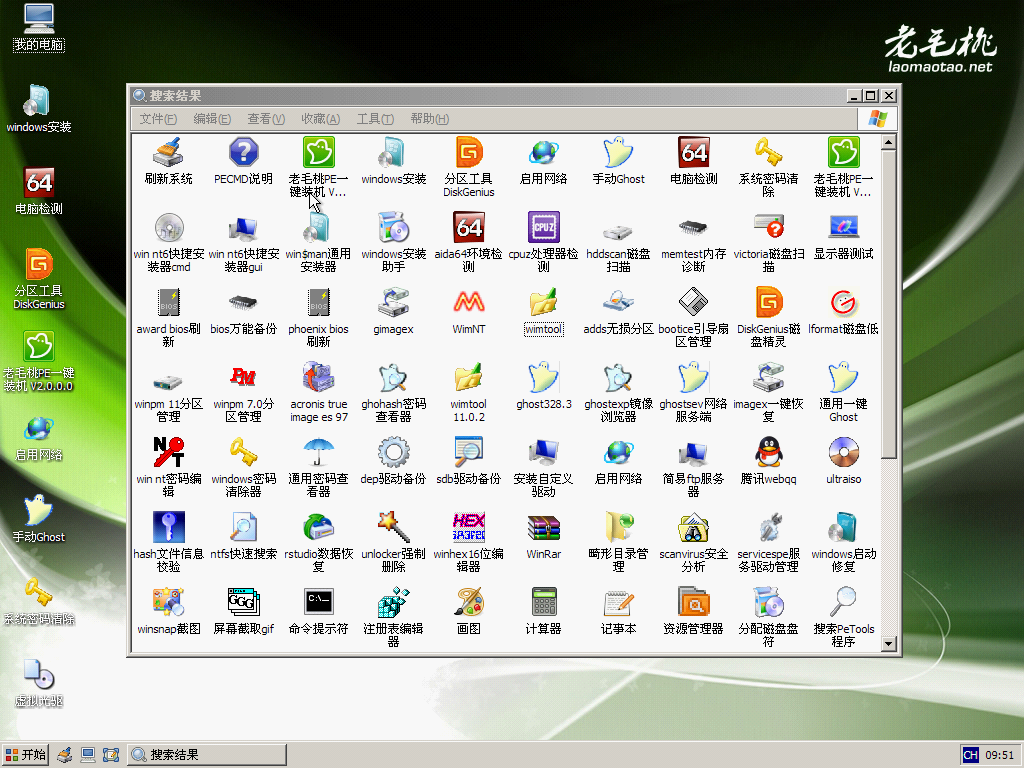Image resolution: width=1025 pixels, height=769 pixels.
Task: Open 命令提示符 console icon
Action: (x=318, y=602)
